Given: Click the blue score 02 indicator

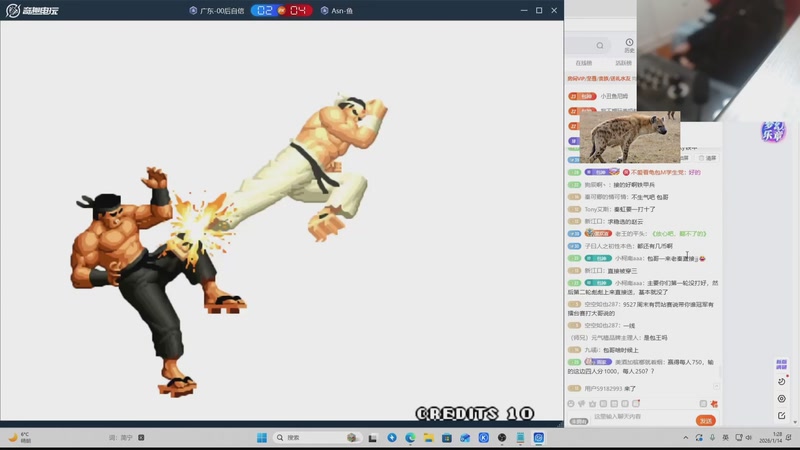Looking at the screenshot, I should 265,10.
